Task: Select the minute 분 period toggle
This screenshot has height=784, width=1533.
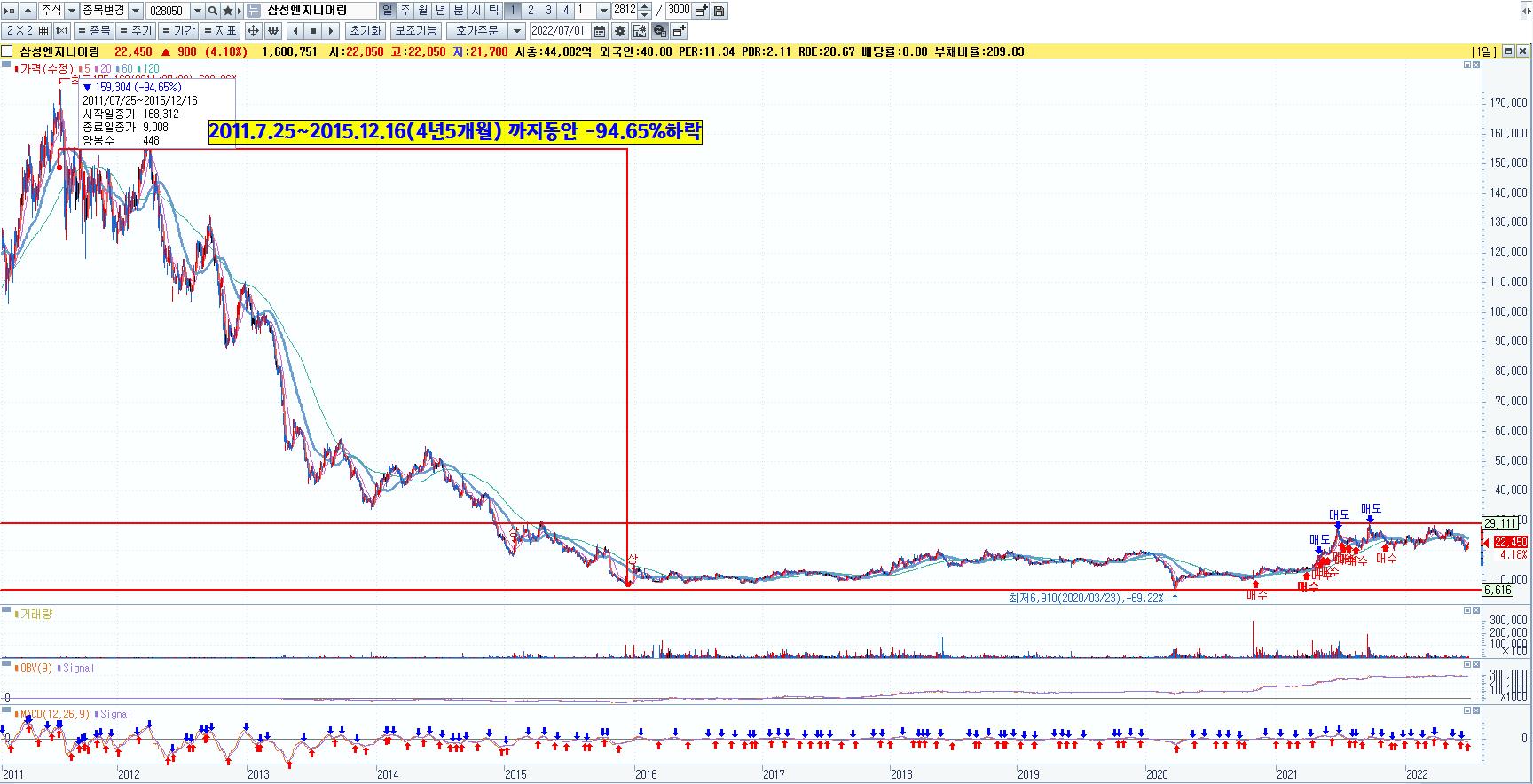Action: 459,11
